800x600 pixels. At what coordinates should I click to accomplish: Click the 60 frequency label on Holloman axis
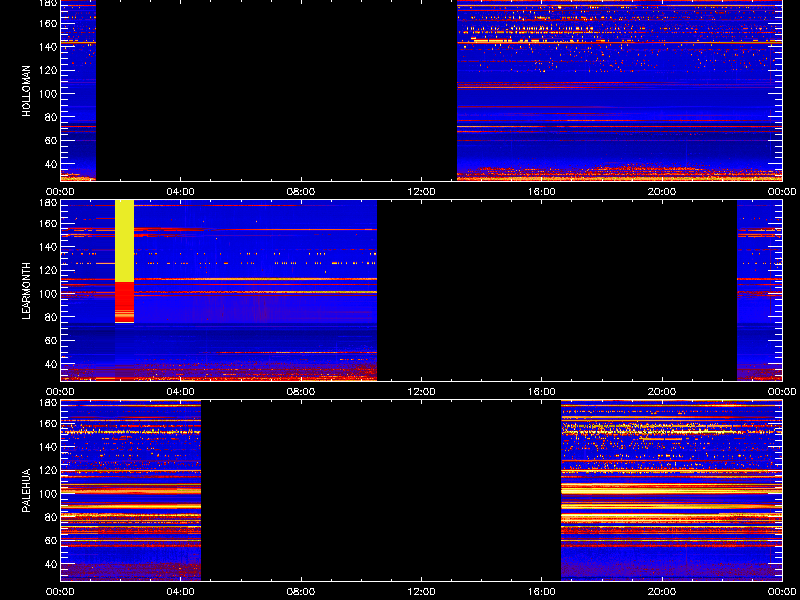(52, 140)
